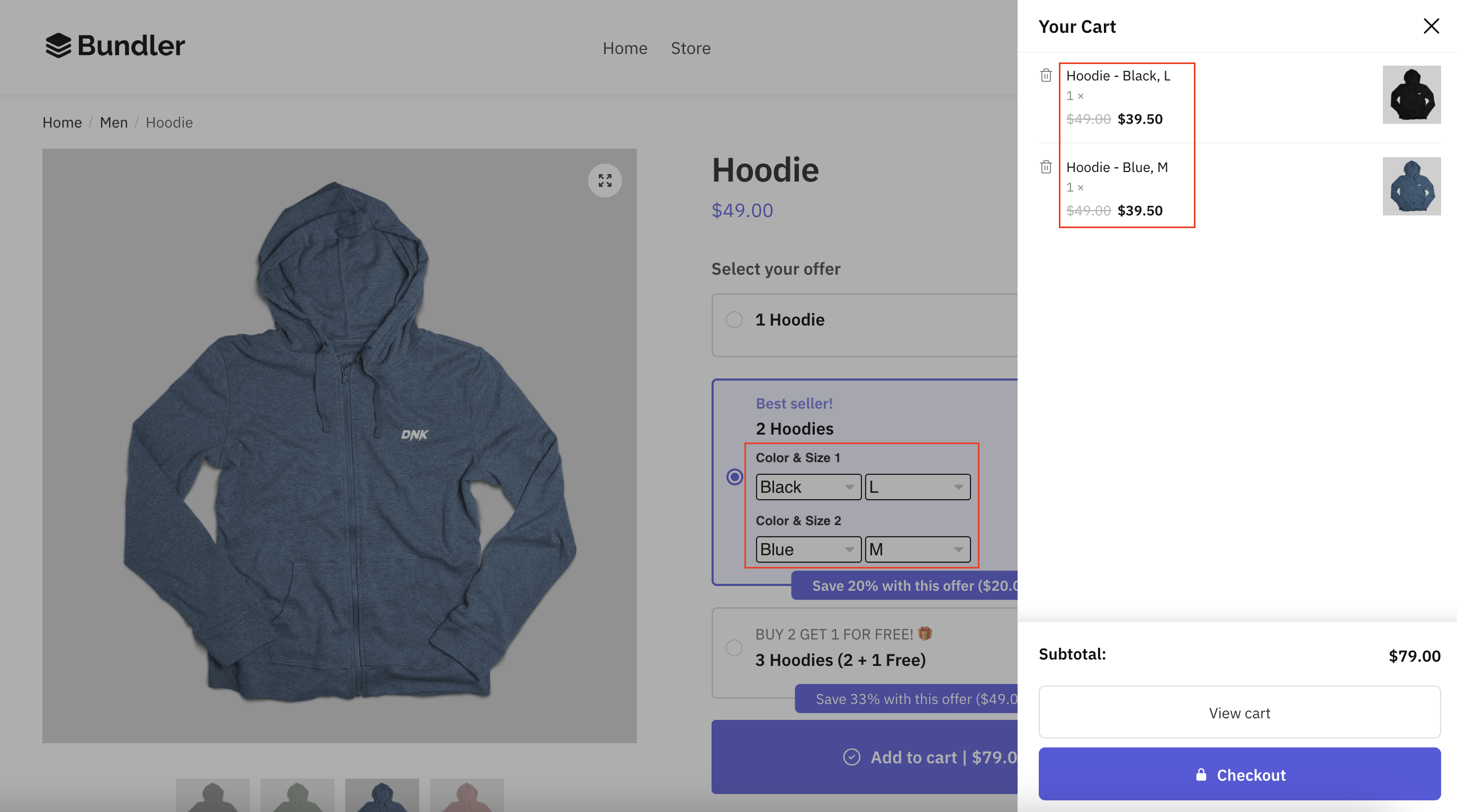Open the Home menu item
Screen dimensions: 1457x812
(x=624, y=47)
